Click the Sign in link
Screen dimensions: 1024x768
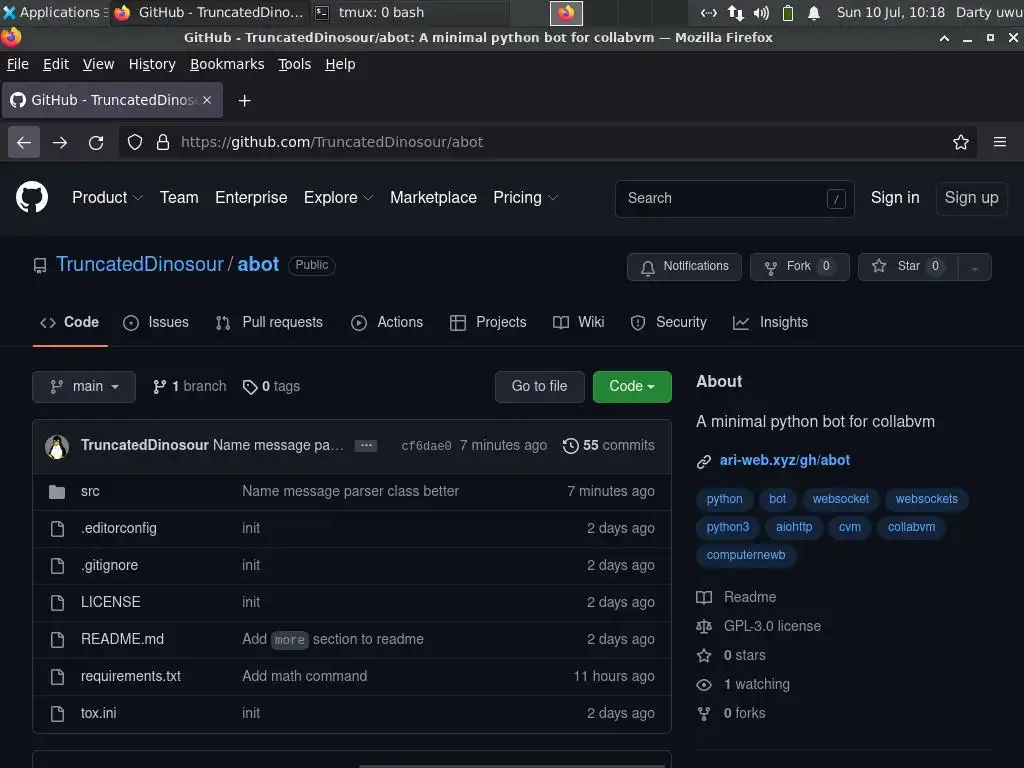(x=895, y=197)
